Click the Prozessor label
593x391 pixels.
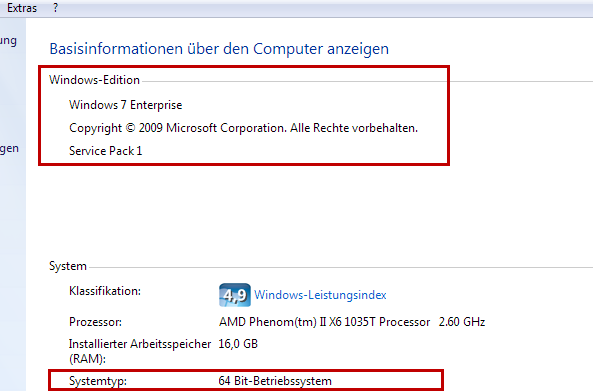tap(95, 322)
